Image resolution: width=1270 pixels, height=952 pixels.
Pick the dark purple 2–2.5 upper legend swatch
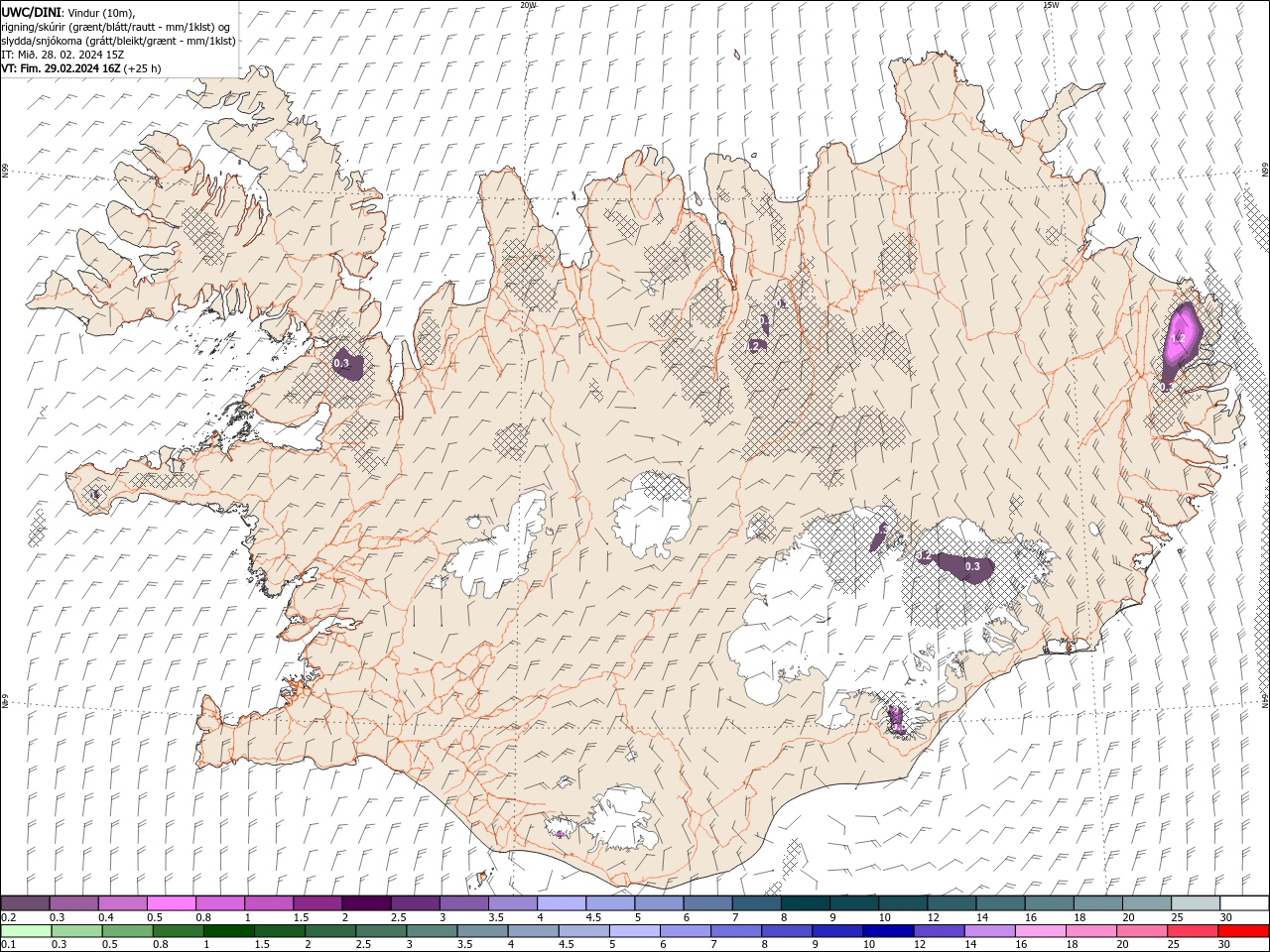point(366,903)
